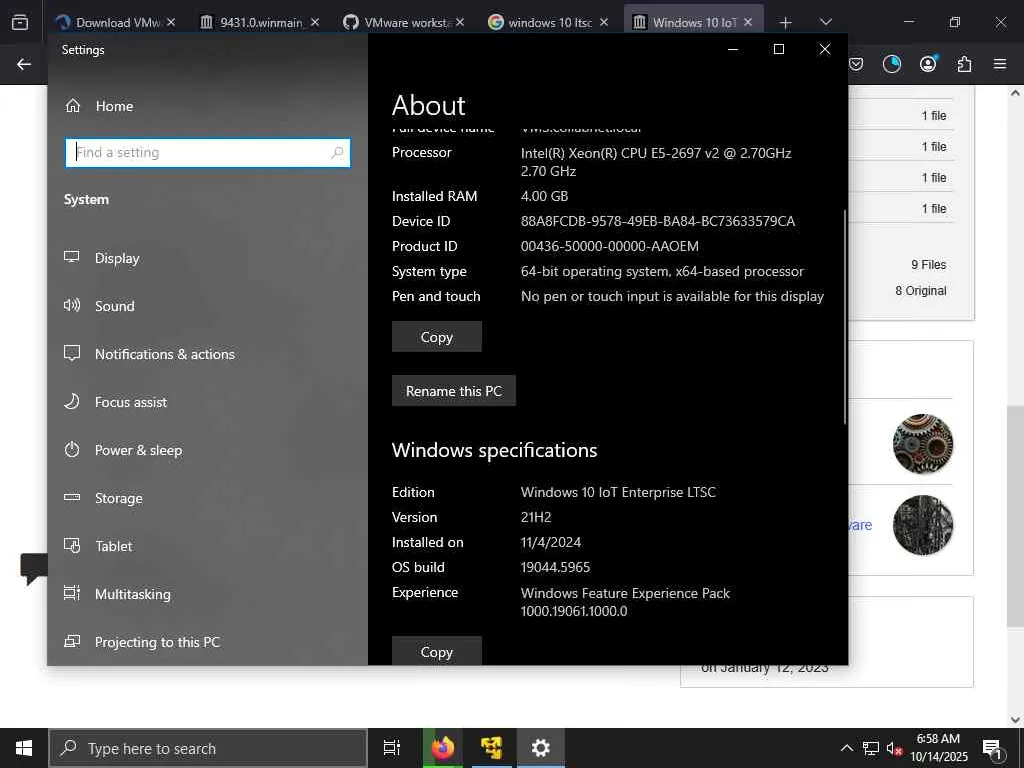Click the Edition value Windows 10 IoT Enterprise LTSC
Screen dimensions: 1024x768
coord(618,492)
